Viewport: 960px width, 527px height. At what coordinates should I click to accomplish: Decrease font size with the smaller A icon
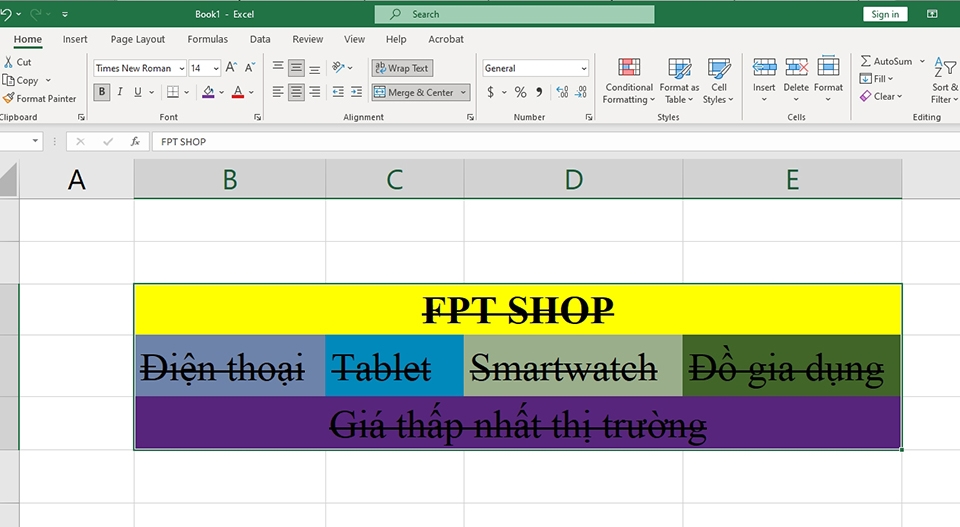[x=249, y=67]
